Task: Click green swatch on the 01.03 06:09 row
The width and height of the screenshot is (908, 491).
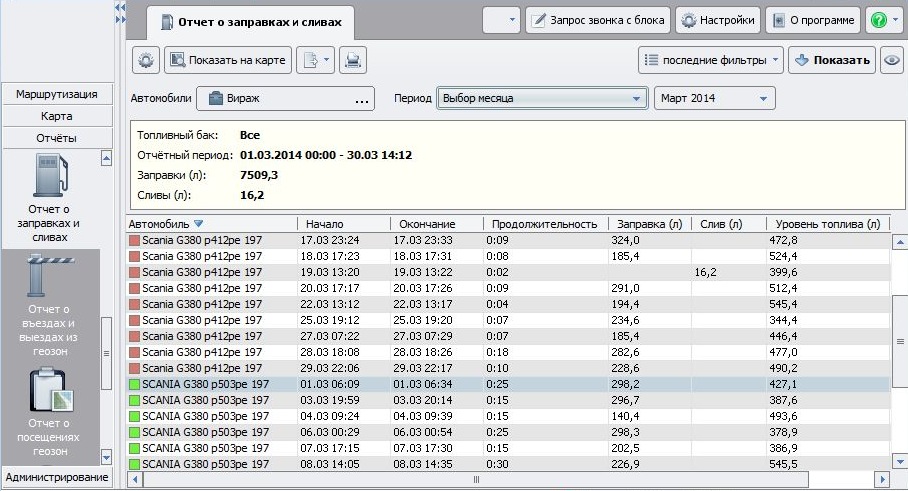Action: click(134, 384)
